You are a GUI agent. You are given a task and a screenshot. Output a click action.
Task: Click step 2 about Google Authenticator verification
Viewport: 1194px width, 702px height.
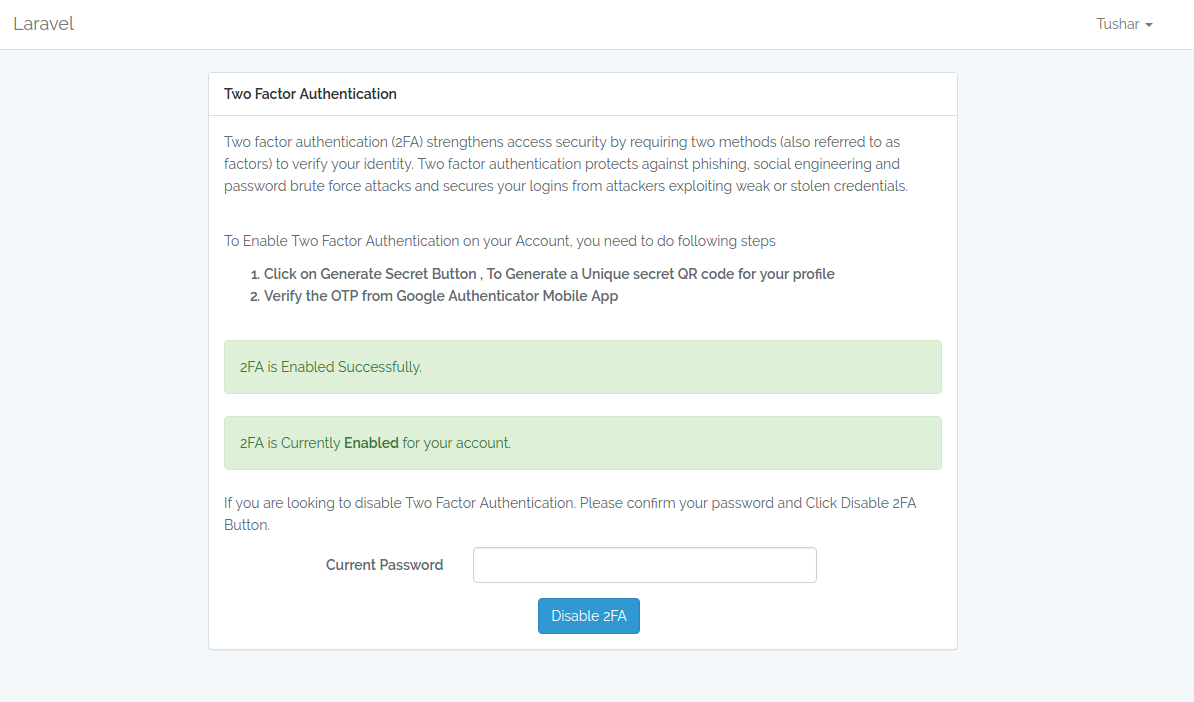point(440,296)
